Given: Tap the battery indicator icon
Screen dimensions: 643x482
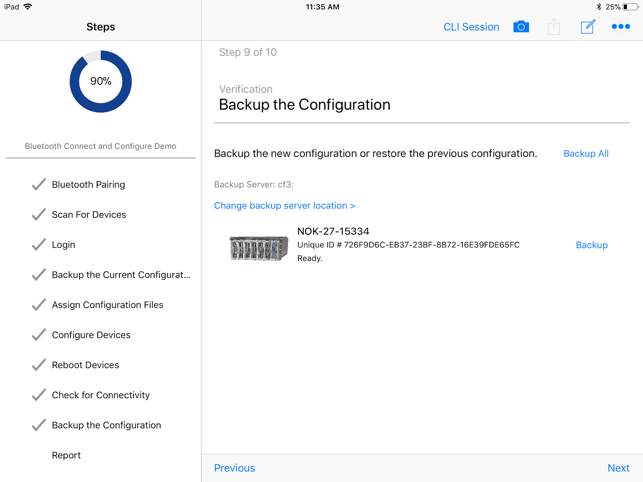Looking at the screenshot, I should [630, 7].
